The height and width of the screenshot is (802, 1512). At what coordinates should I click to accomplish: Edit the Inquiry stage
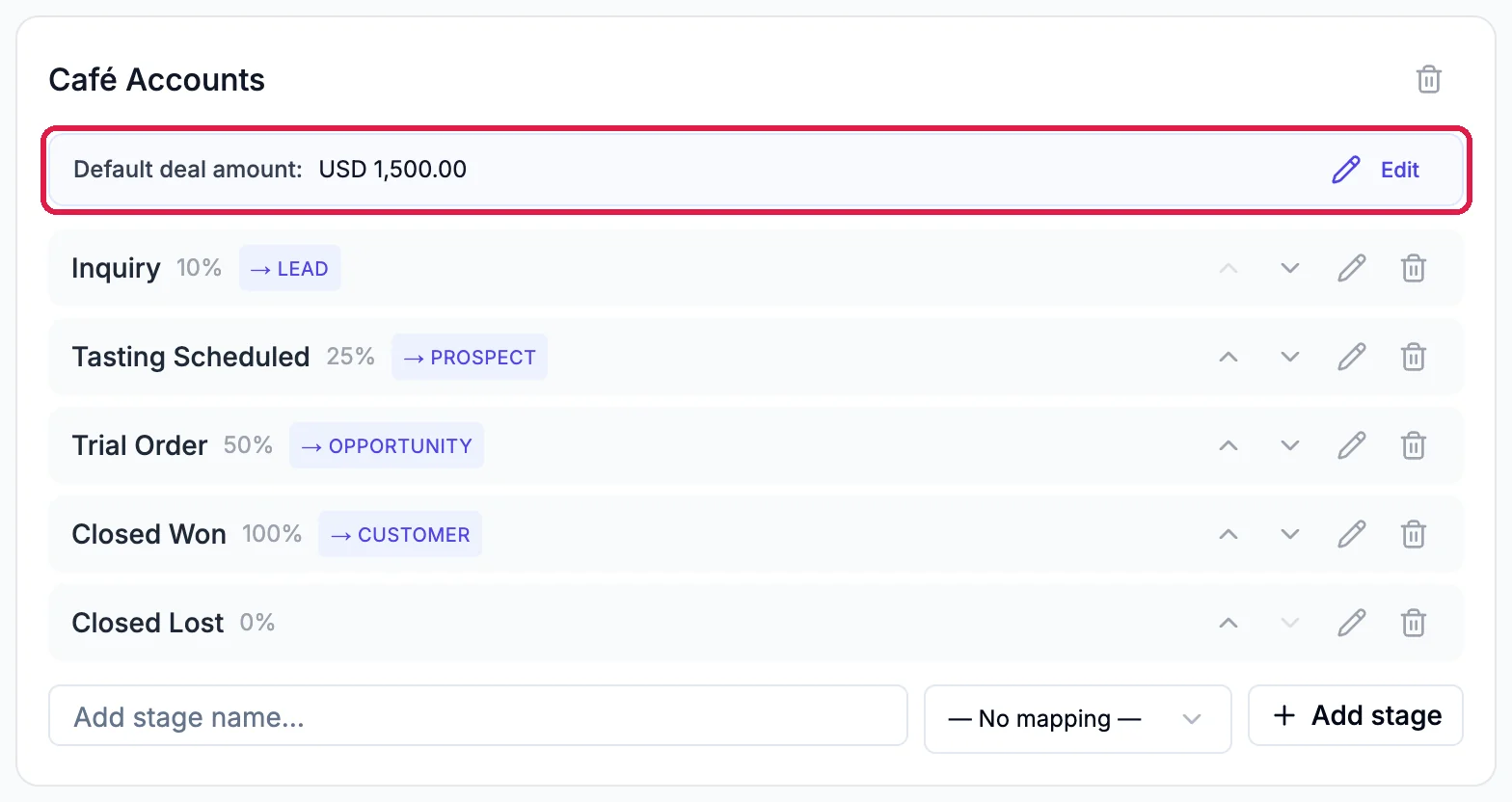pos(1352,268)
